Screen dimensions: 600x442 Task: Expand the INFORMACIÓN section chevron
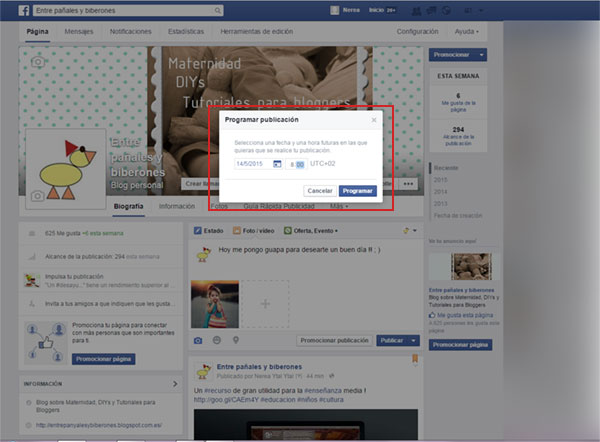pos(175,383)
